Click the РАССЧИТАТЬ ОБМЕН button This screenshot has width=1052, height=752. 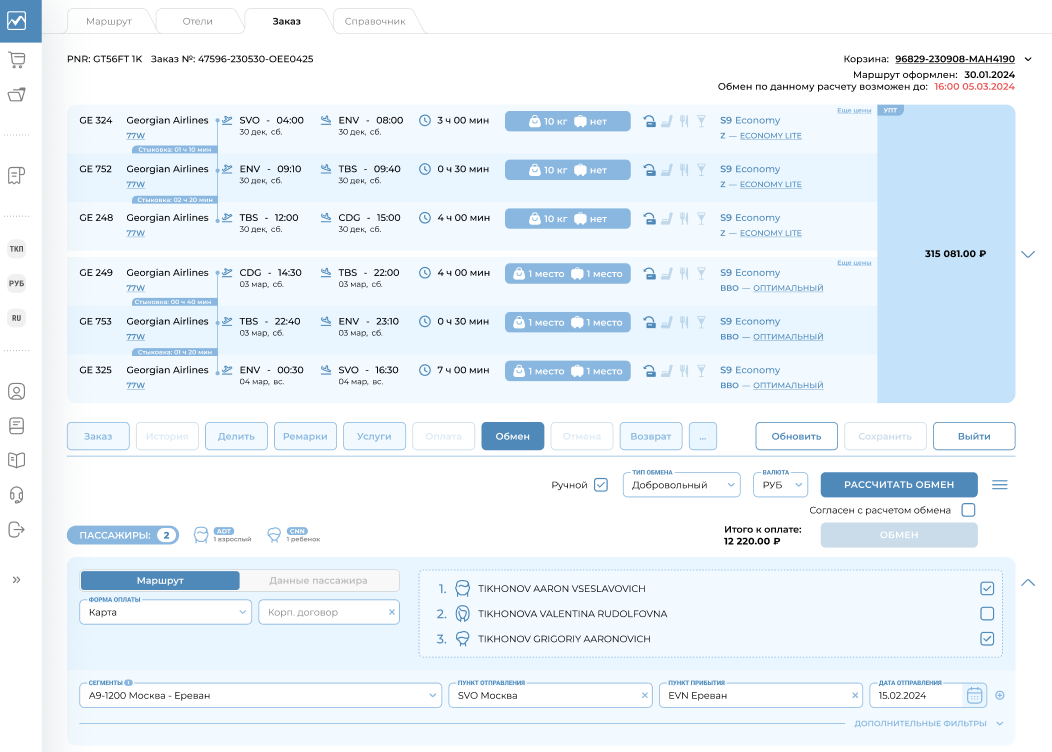(x=898, y=484)
